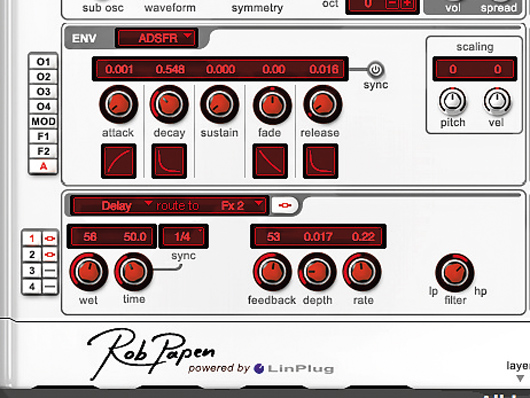Enable FX slot 3 bypass toggle
The image size is (530, 398).
click(x=50, y=271)
